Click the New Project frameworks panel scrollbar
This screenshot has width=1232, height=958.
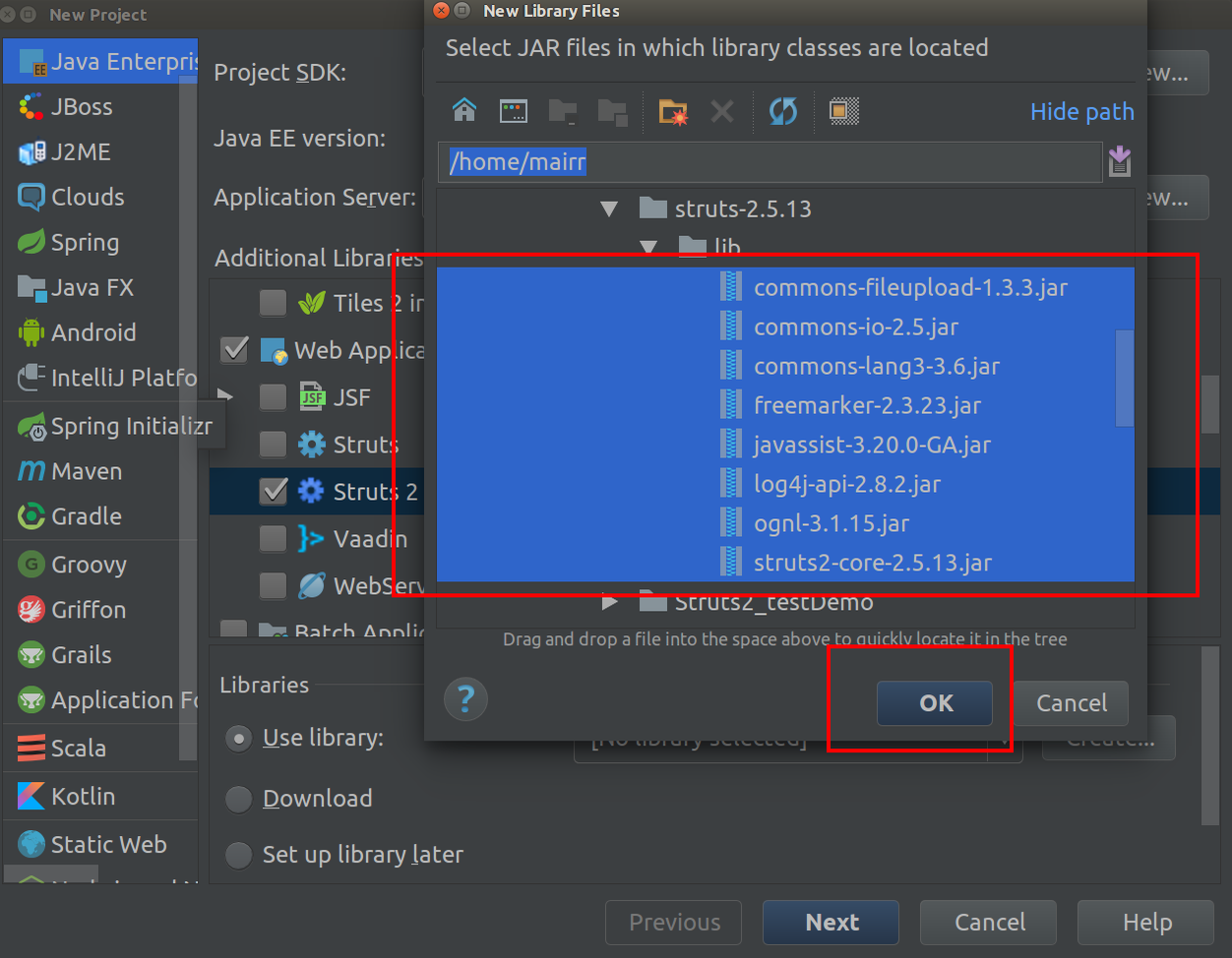click(1210, 404)
